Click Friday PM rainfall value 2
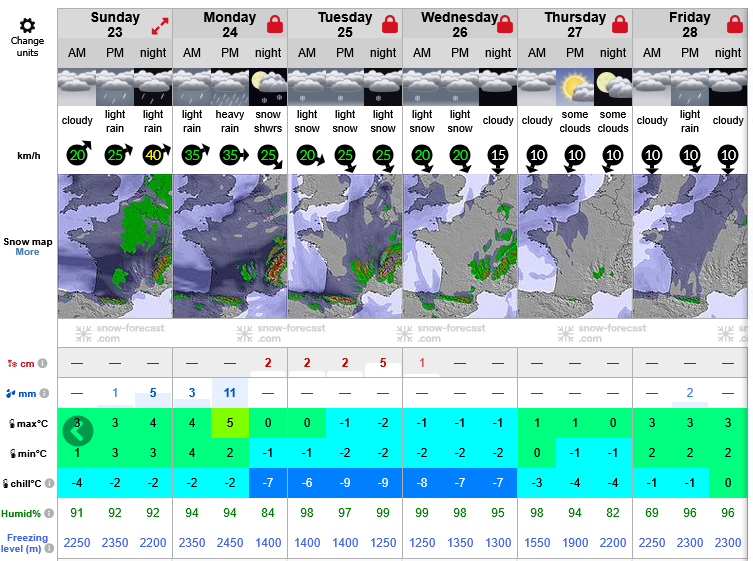The width and height of the screenshot is (753, 561). coord(690,393)
